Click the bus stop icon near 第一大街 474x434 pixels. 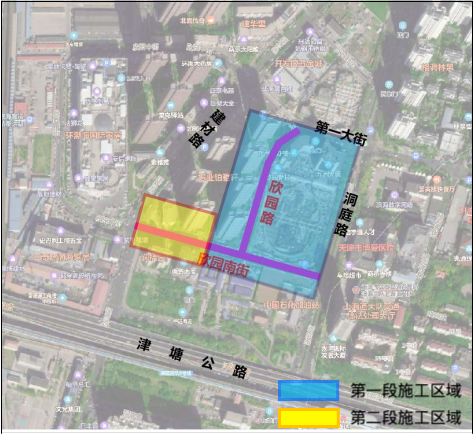coord(371,130)
